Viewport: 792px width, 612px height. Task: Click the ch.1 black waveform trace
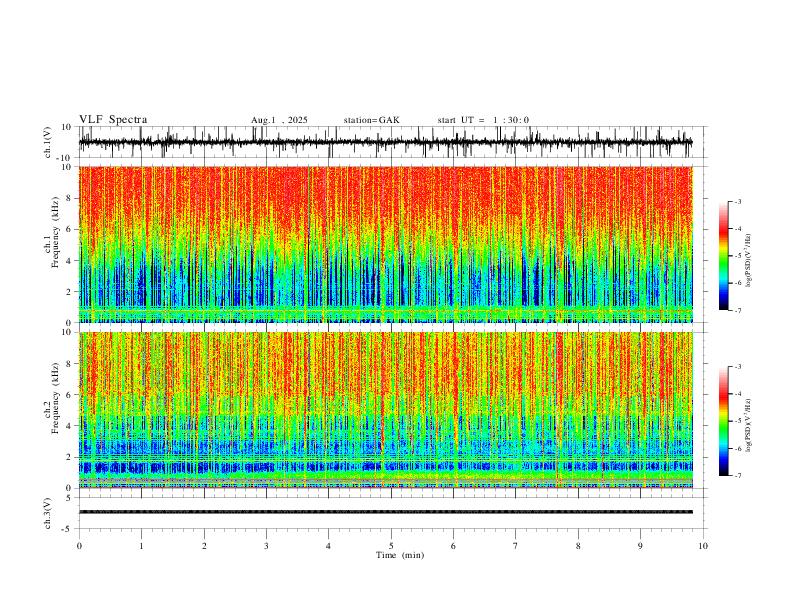pyautogui.click(x=385, y=142)
